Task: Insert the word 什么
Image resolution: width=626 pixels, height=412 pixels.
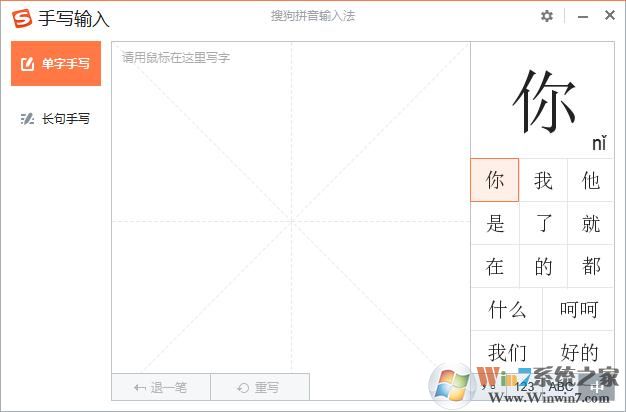Action: coord(507,309)
